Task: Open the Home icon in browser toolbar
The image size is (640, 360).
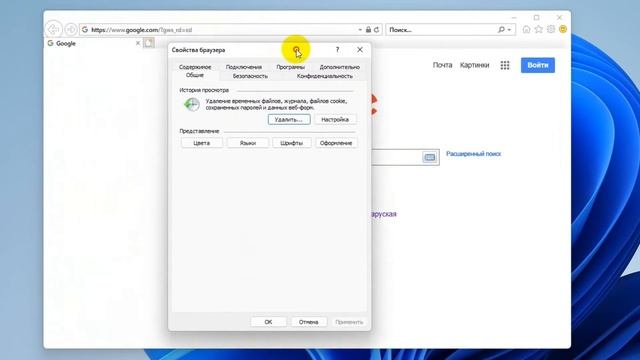Action: [x=527, y=29]
